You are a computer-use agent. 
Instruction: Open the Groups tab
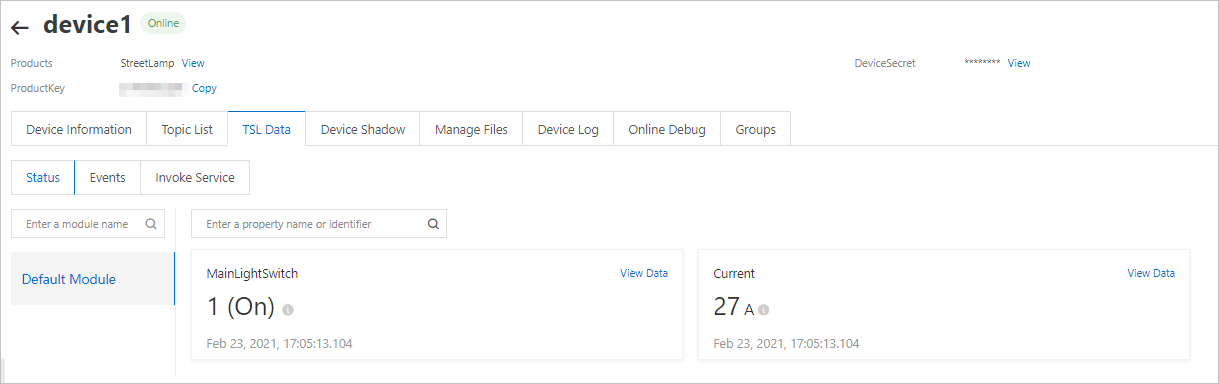point(755,129)
